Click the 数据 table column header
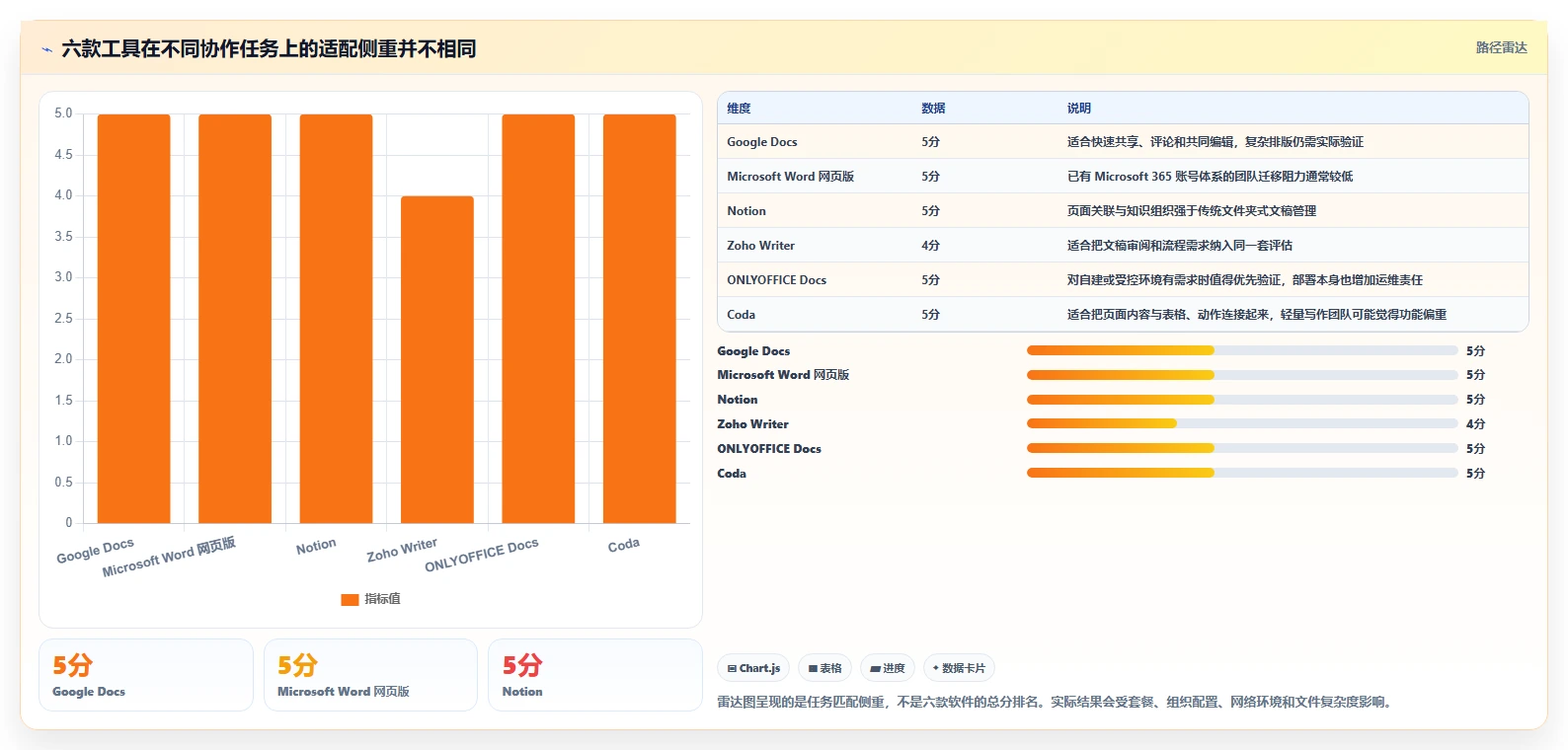The width and height of the screenshot is (1568, 750). click(933, 109)
